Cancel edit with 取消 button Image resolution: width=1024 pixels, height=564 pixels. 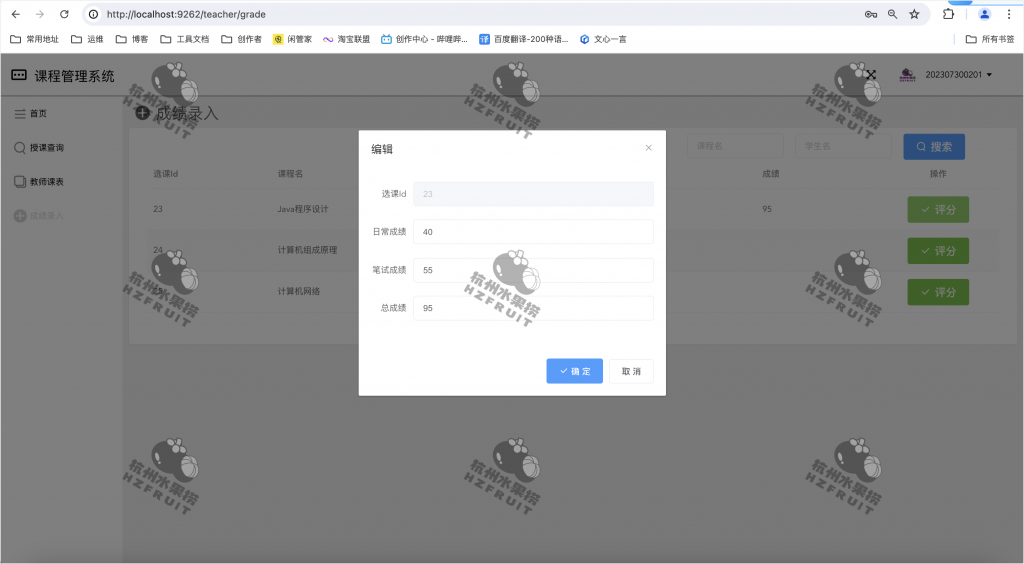coord(631,371)
